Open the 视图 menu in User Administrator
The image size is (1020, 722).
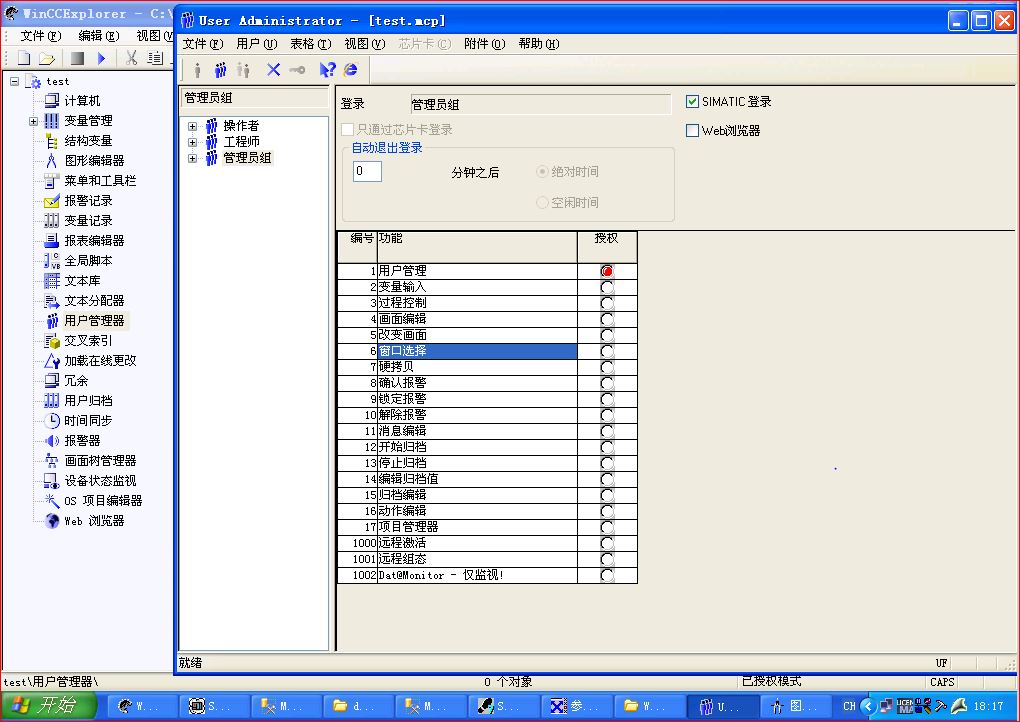point(364,44)
